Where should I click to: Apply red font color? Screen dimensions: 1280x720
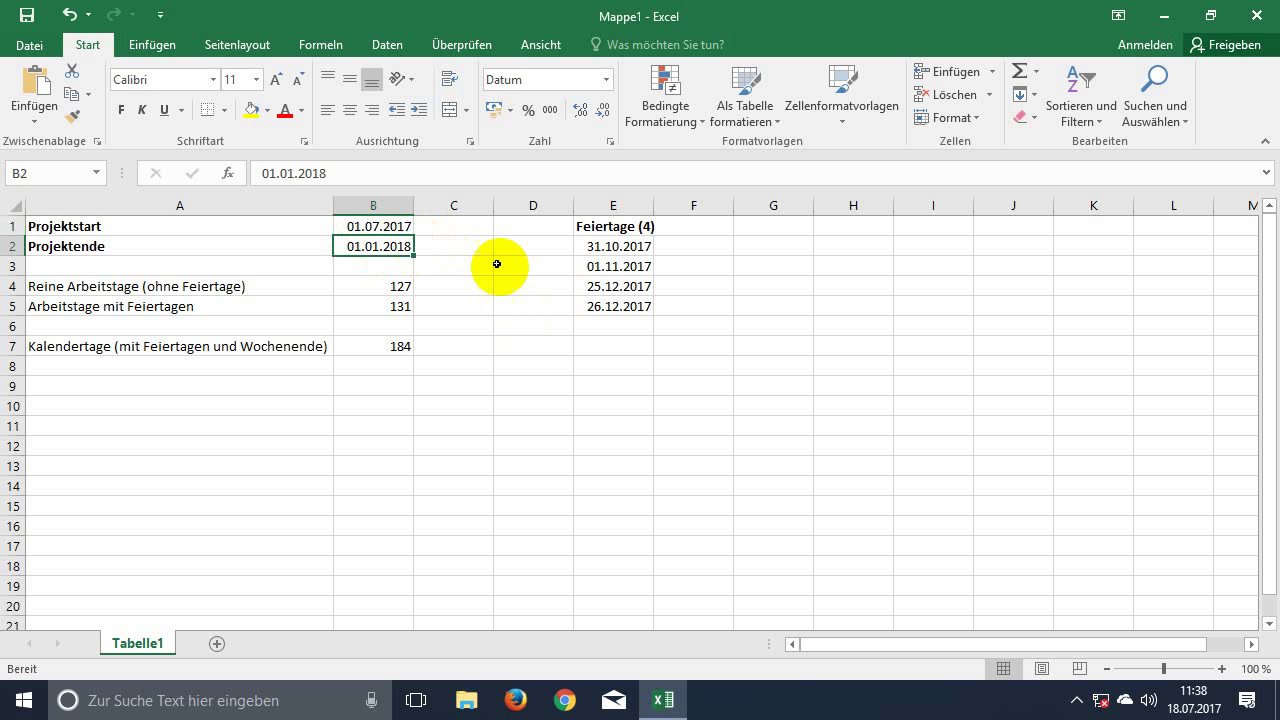click(285, 110)
